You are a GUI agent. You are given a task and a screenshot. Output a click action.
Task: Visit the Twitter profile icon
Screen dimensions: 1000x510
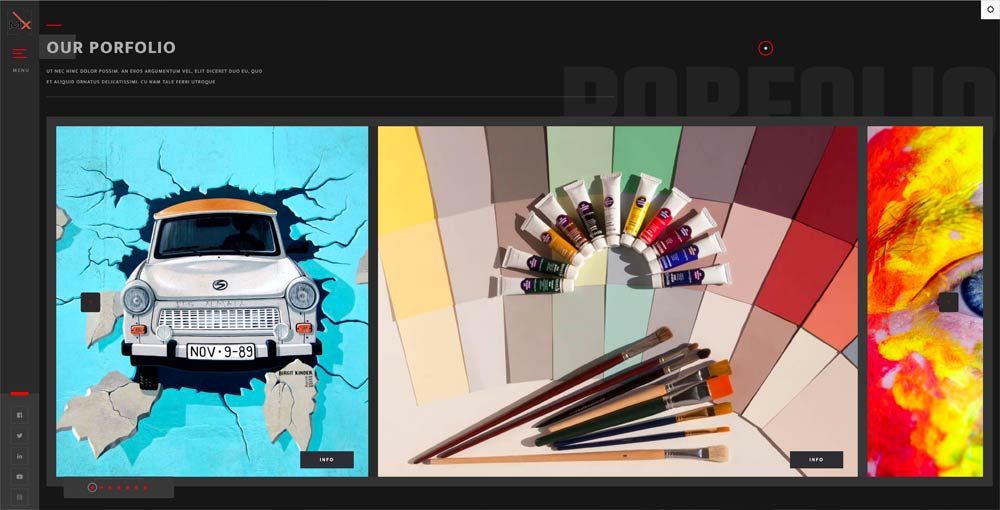tap(20, 436)
